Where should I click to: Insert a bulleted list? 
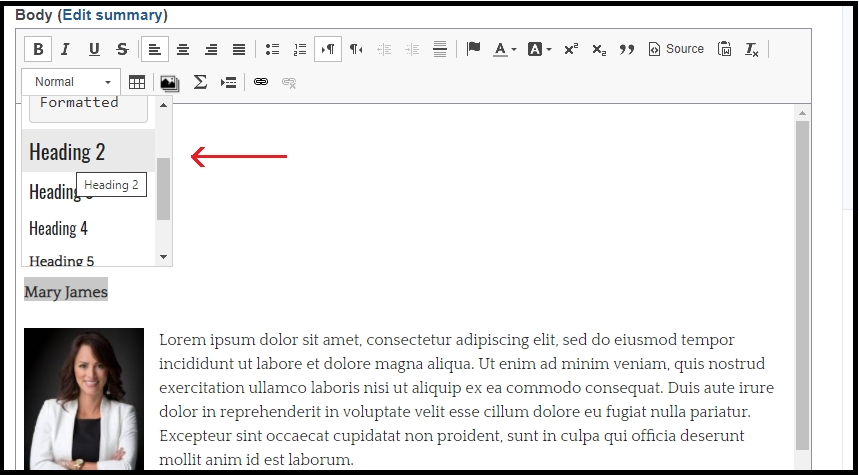(x=272, y=49)
